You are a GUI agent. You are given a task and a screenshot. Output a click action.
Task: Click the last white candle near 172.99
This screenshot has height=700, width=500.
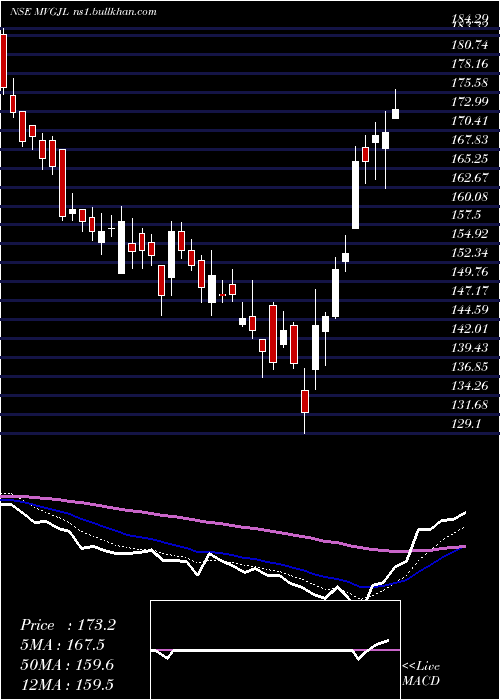pos(396,114)
